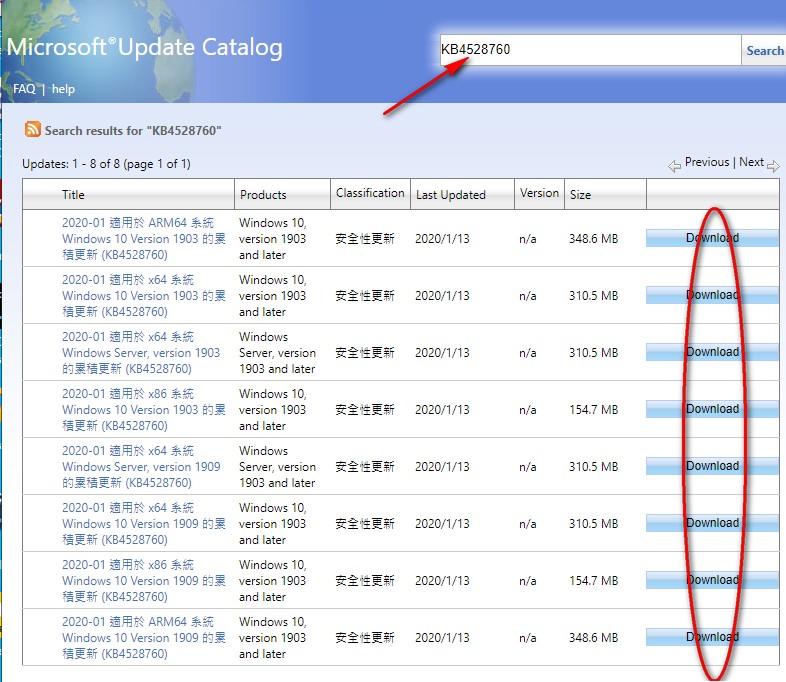This screenshot has height=682, width=786.
Task: Download the x64 Windows Server version 1903 update
Action: [712, 352]
